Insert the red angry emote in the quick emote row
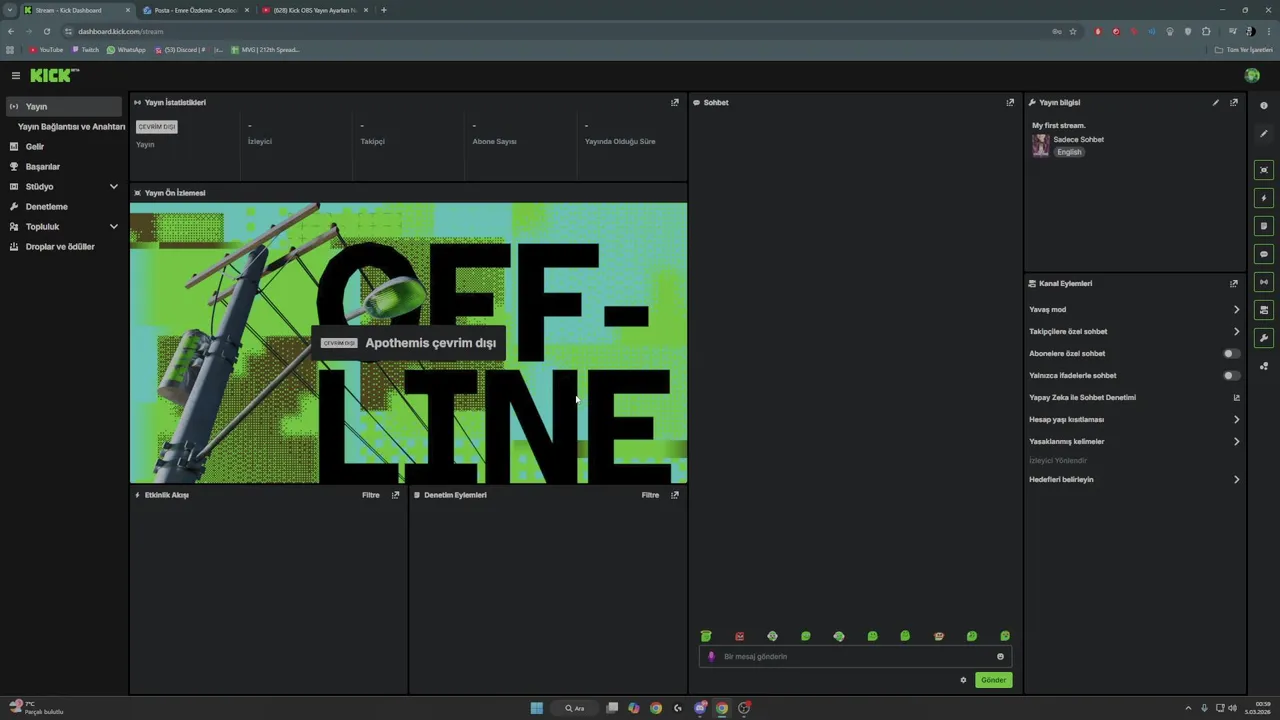This screenshot has height=720, width=1280. point(739,636)
